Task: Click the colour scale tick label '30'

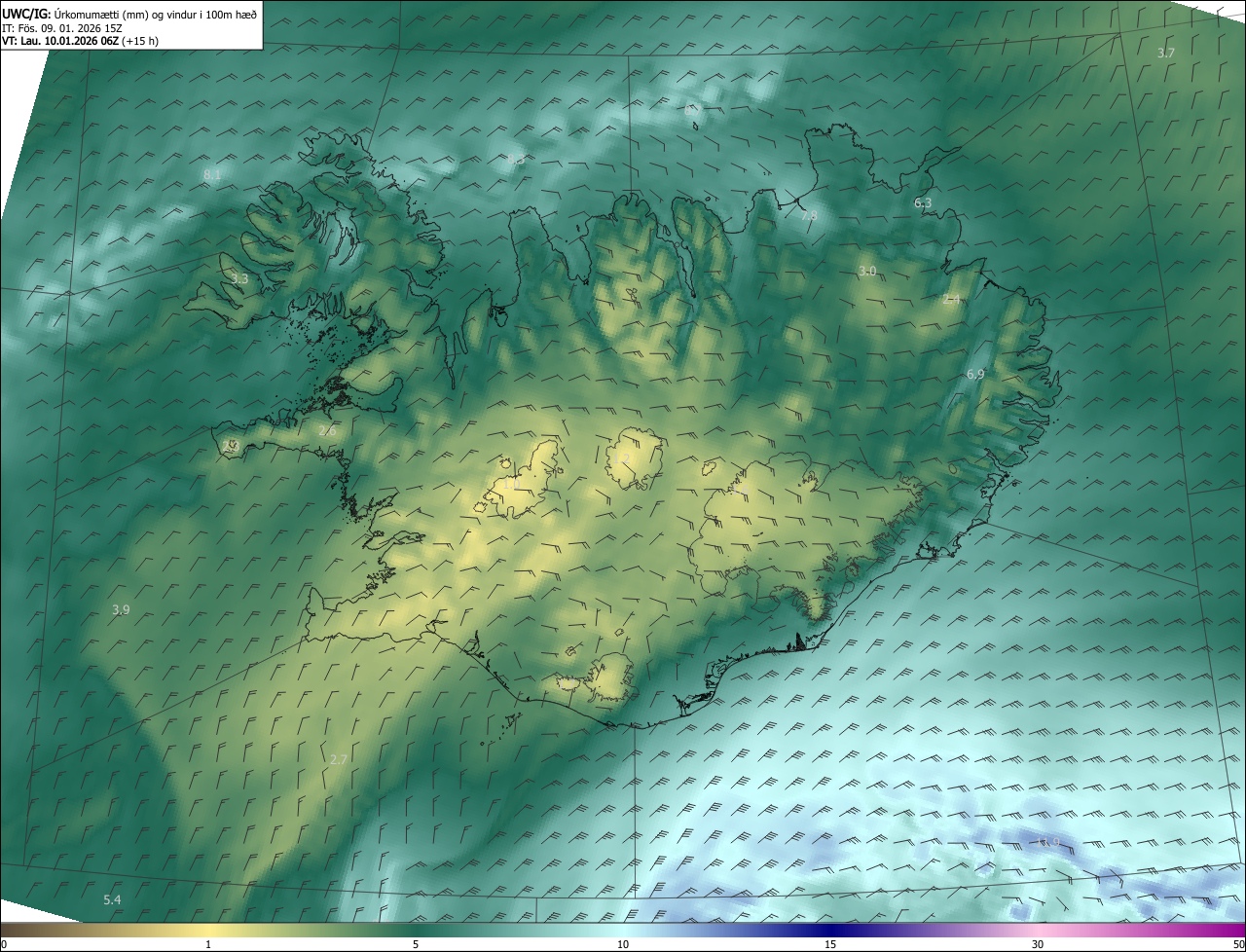Action: click(1038, 944)
